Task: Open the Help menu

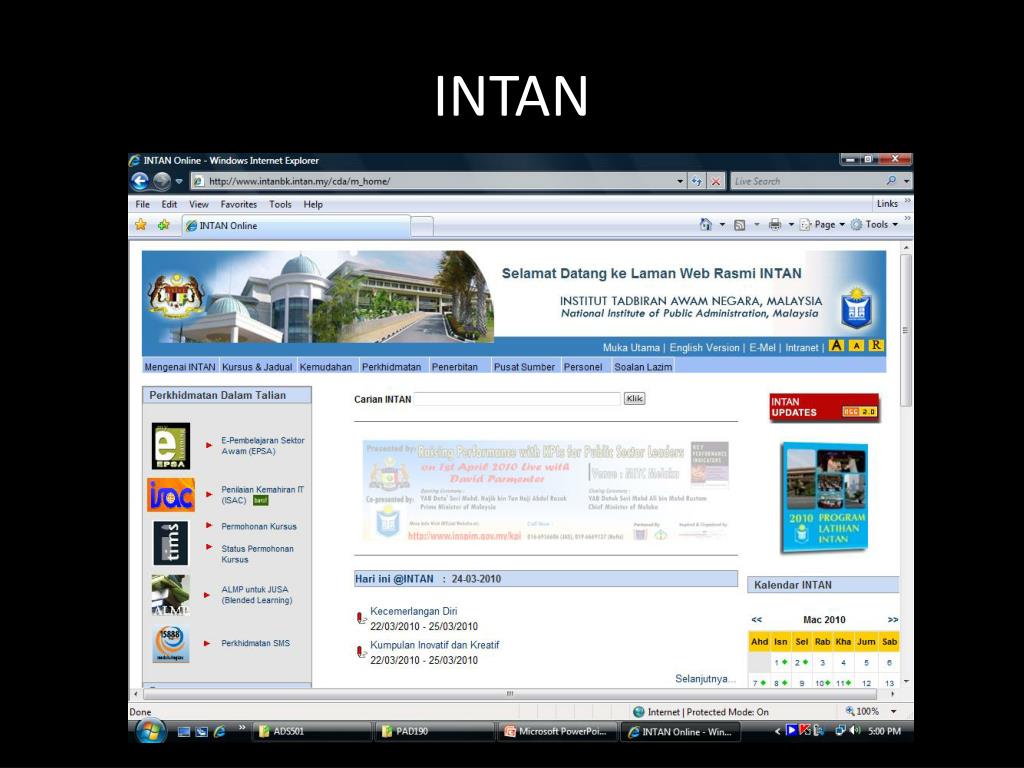Action: [x=313, y=204]
